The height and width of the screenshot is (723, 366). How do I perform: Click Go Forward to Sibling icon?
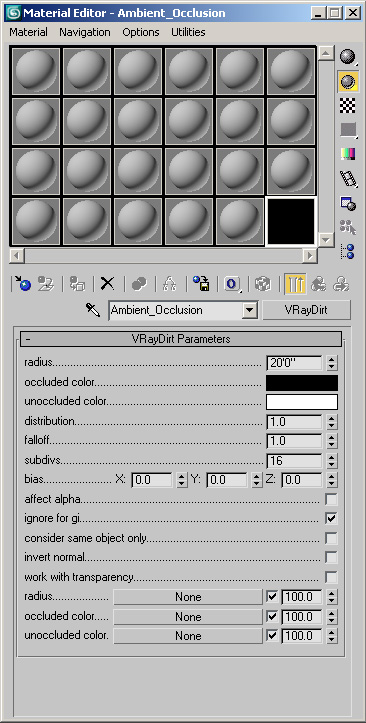click(x=341, y=284)
